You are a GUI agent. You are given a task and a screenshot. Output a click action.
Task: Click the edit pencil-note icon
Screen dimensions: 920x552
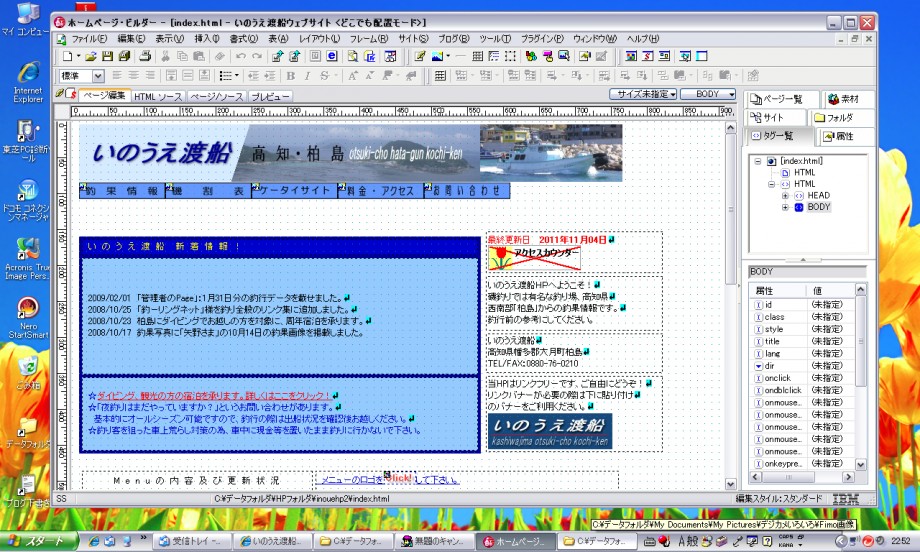[420, 56]
